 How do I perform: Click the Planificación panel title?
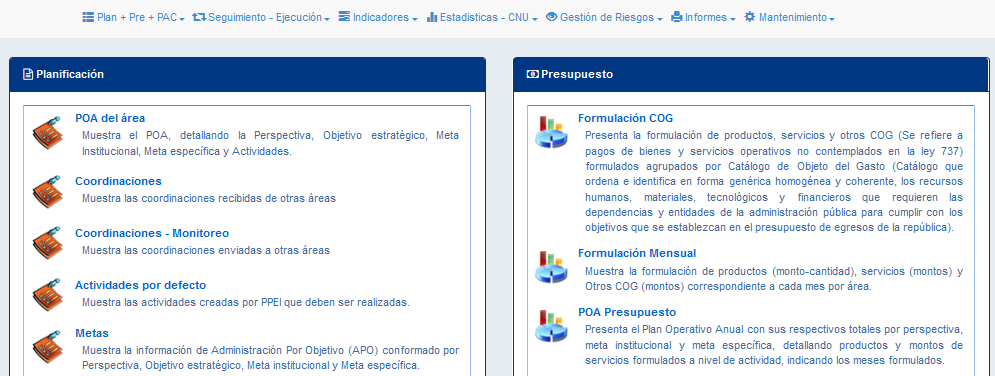70,74
